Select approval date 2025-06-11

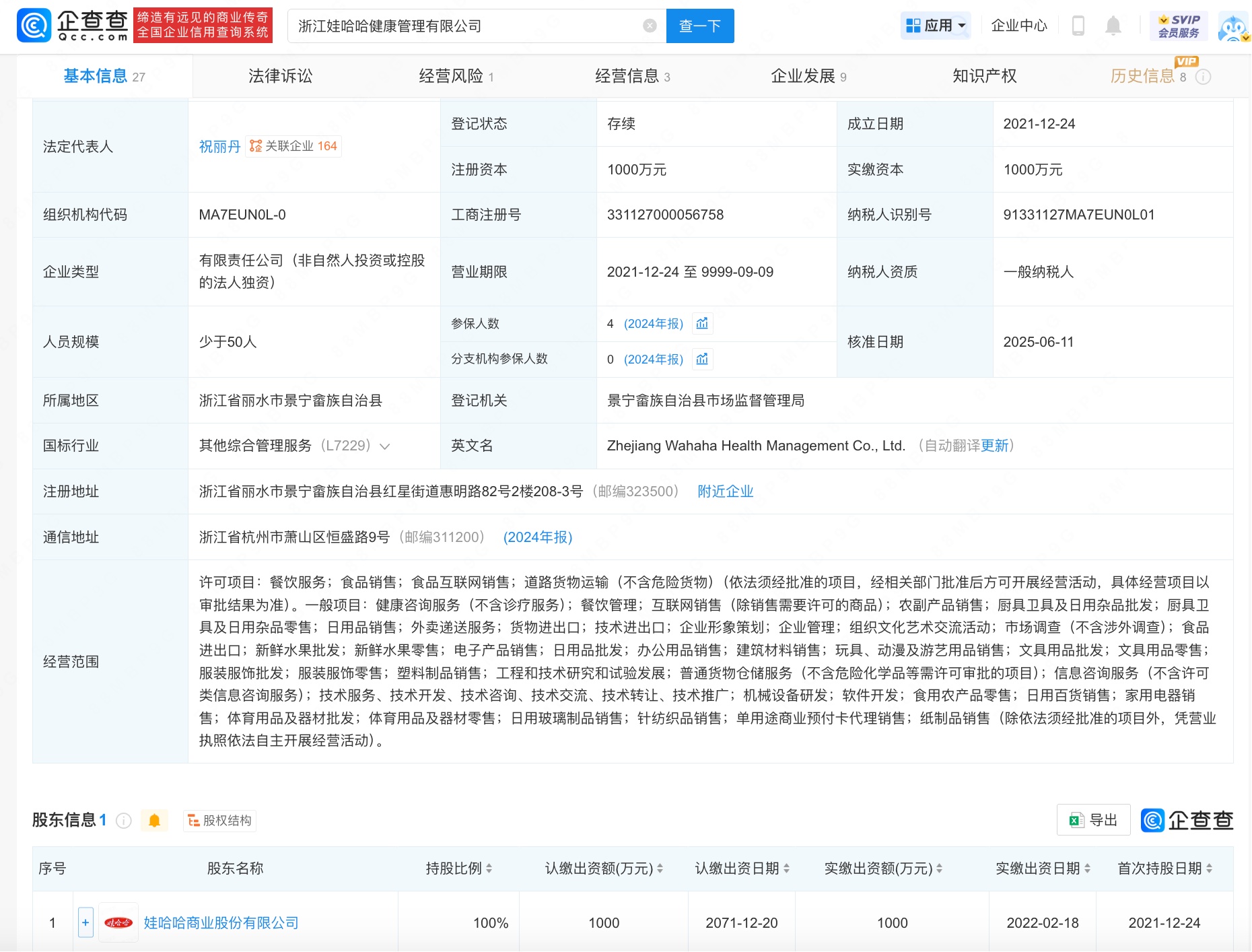coord(1039,342)
